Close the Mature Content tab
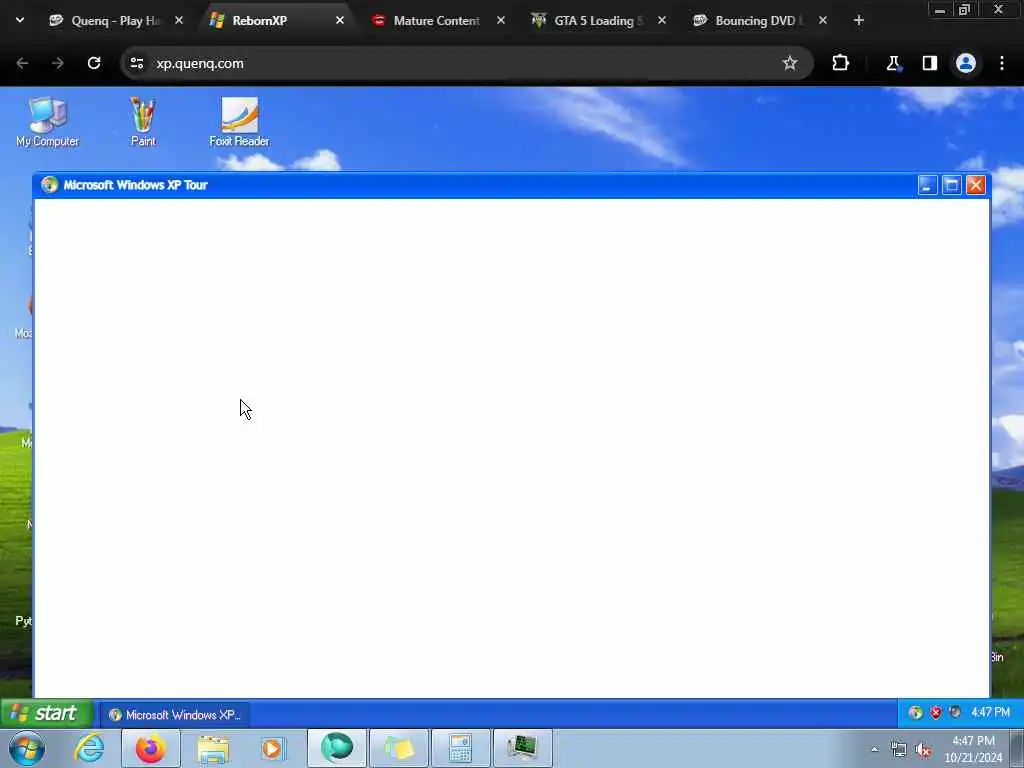The height and width of the screenshot is (768, 1024). [501, 21]
